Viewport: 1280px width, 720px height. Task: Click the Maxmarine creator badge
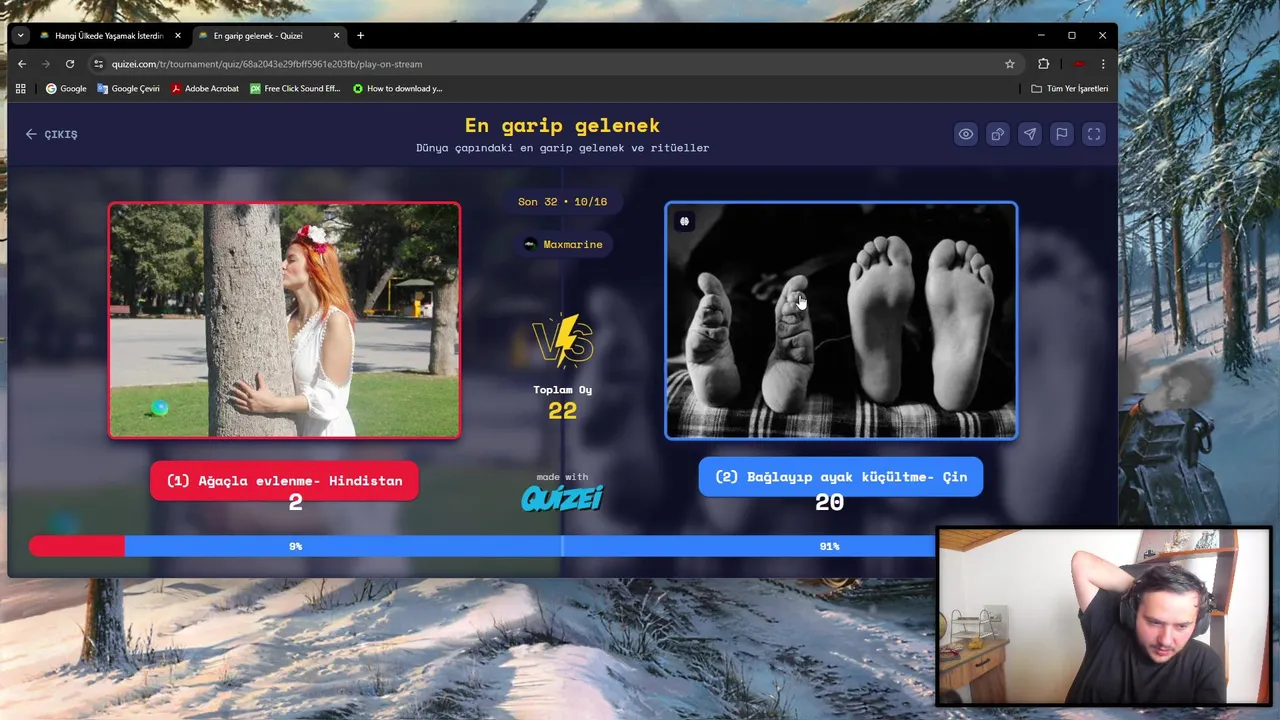562,244
